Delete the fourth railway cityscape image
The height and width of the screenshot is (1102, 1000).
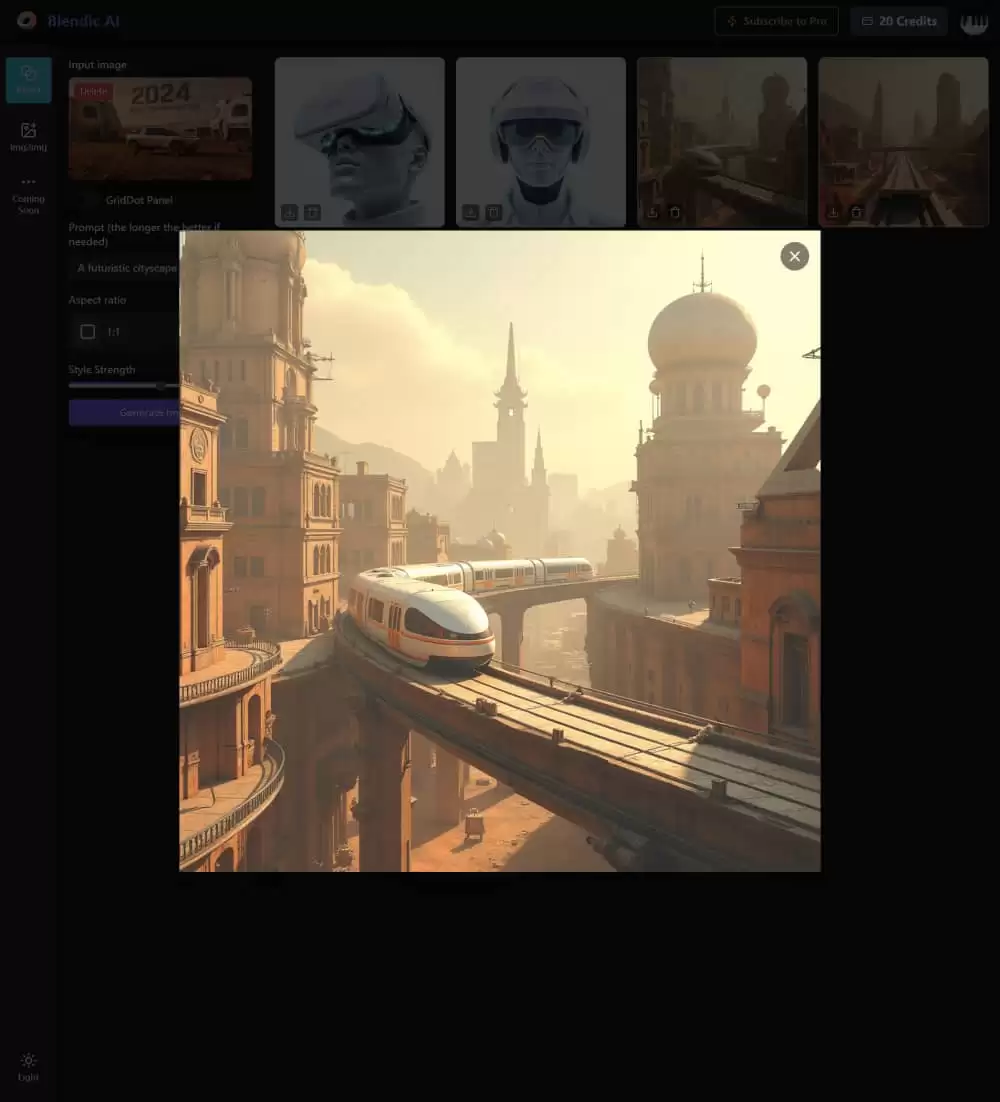(856, 212)
